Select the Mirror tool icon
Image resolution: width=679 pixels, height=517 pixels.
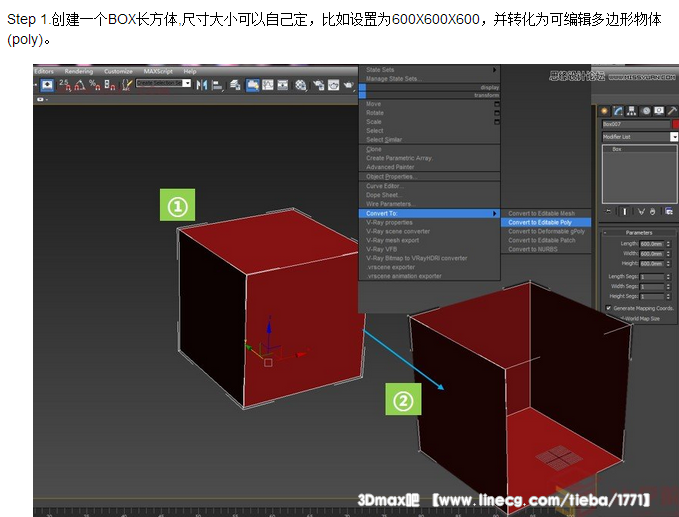click(x=201, y=85)
